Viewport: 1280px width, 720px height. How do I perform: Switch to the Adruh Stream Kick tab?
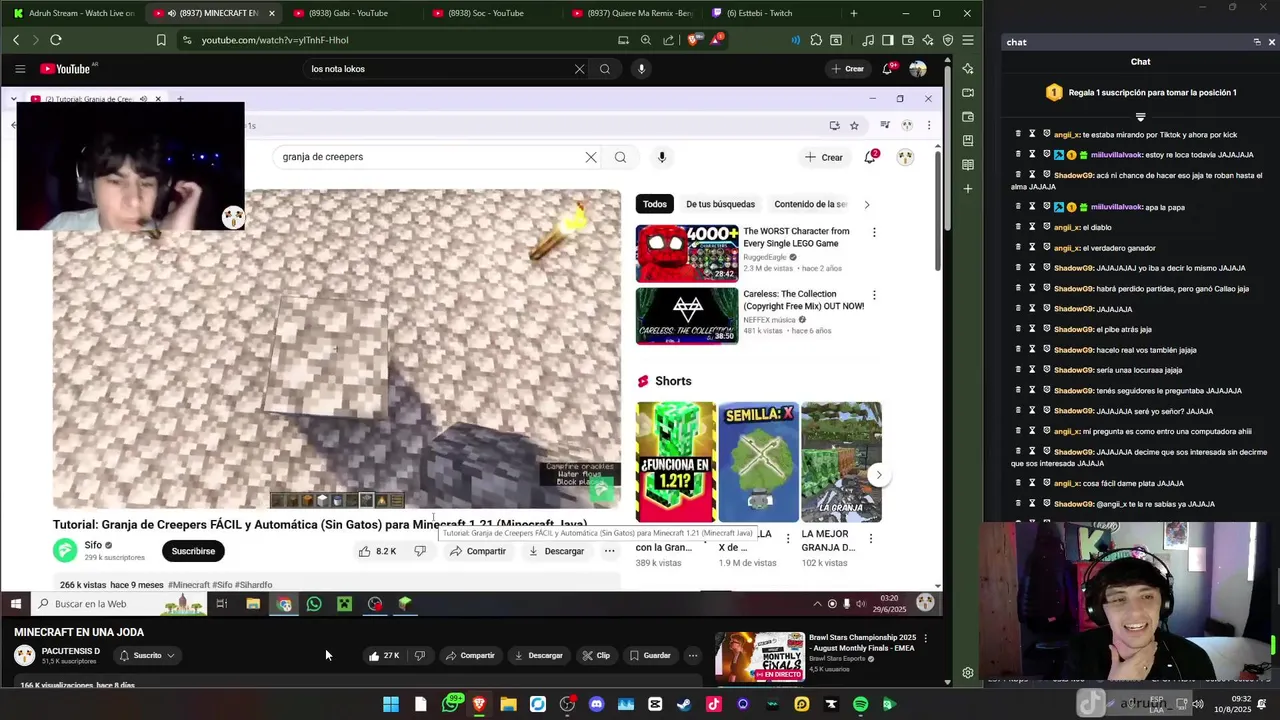(x=72, y=13)
